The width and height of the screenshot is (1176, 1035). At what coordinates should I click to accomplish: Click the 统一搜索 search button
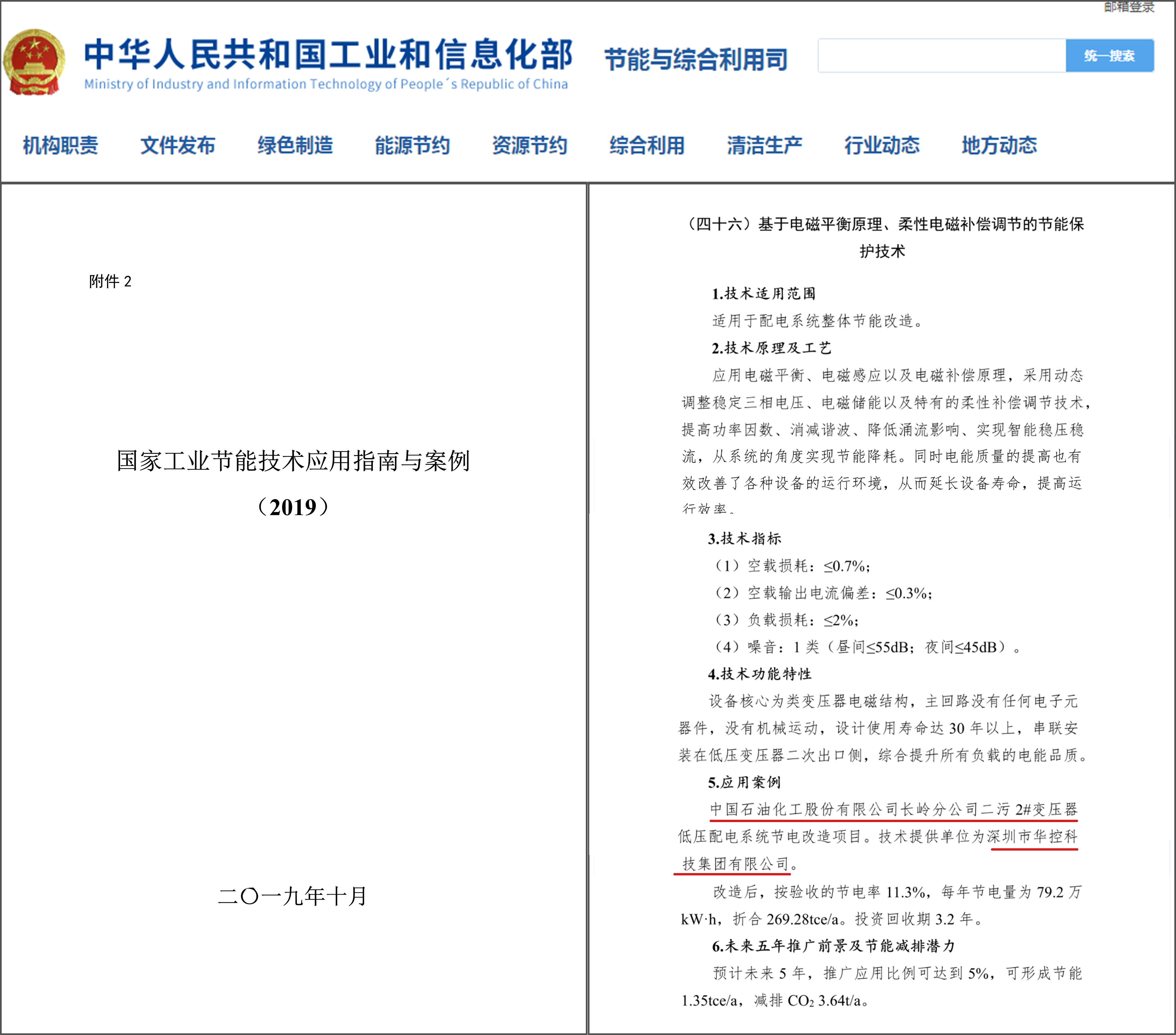1109,56
